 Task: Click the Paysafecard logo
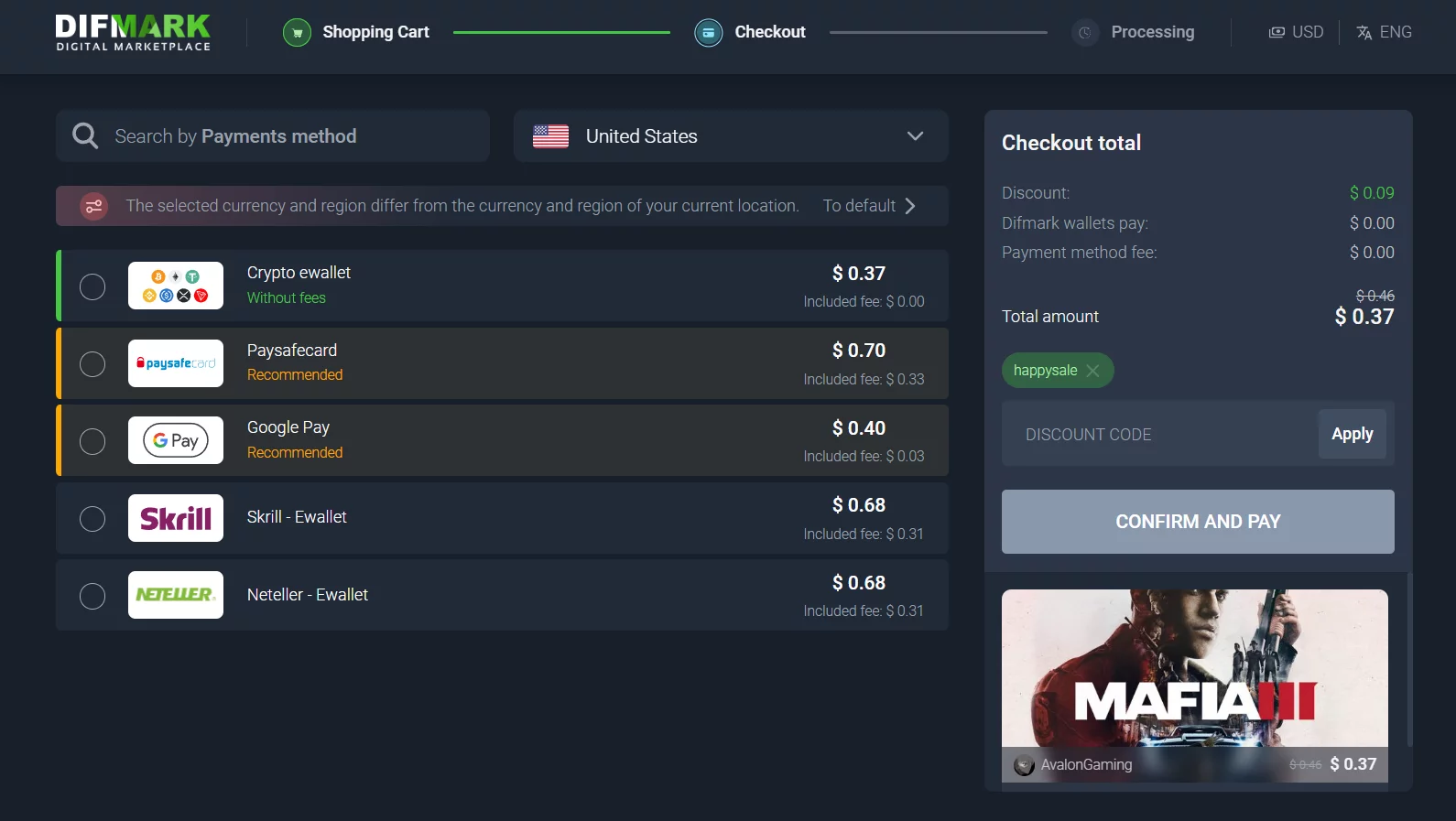click(176, 363)
